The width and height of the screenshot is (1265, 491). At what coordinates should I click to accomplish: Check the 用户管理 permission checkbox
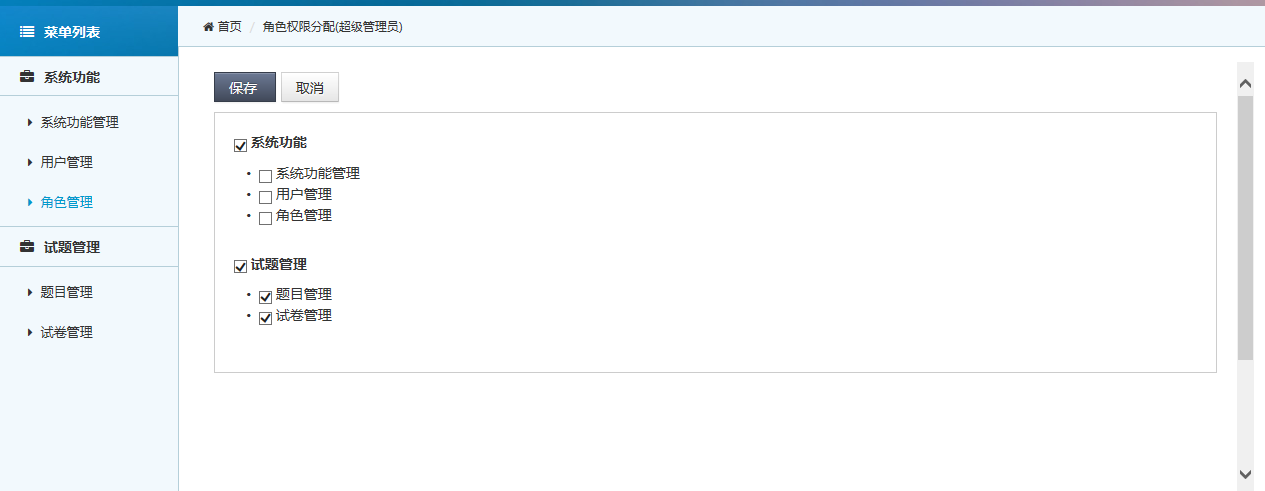(265, 197)
